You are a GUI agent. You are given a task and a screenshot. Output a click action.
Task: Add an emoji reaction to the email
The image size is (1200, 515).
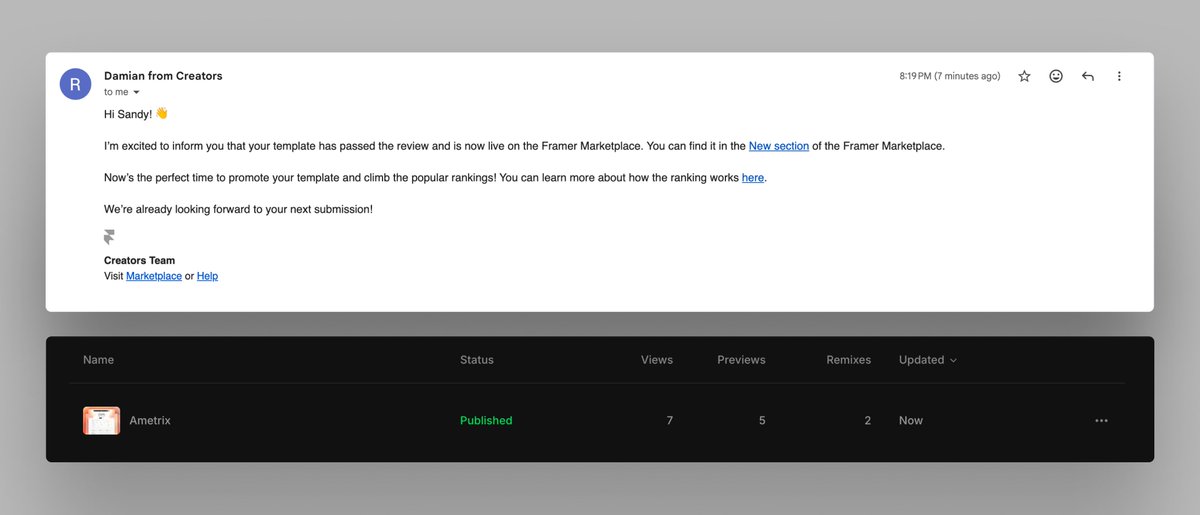(1056, 76)
